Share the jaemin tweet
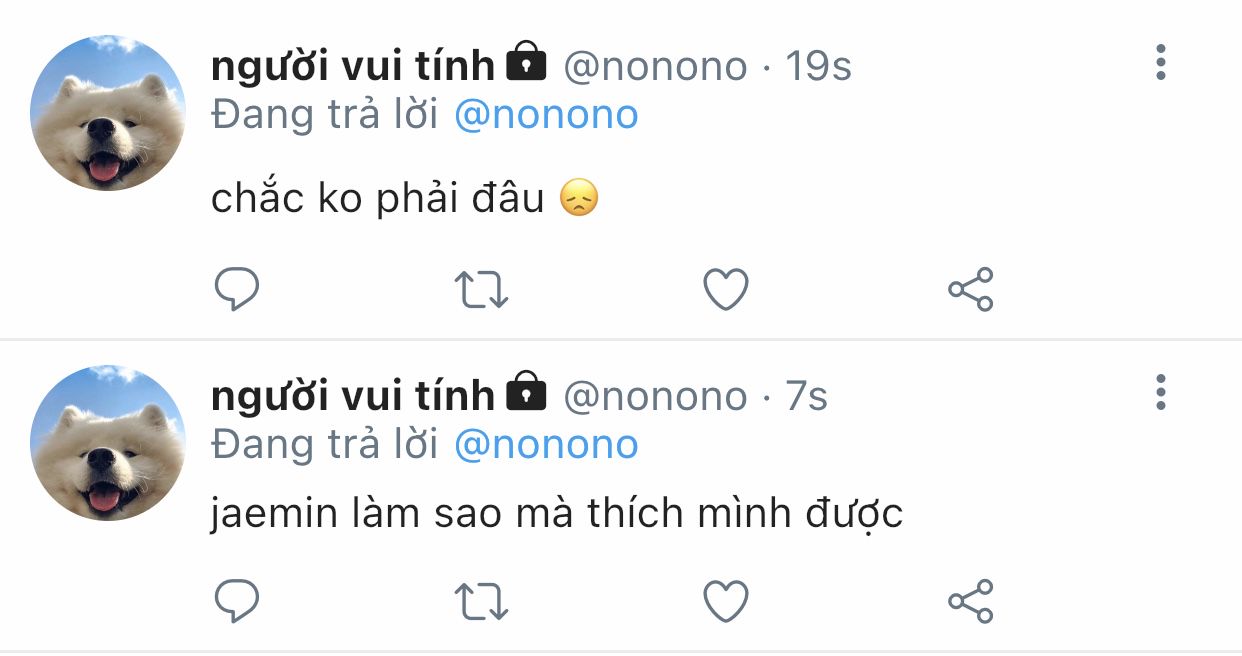 point(970,601)
